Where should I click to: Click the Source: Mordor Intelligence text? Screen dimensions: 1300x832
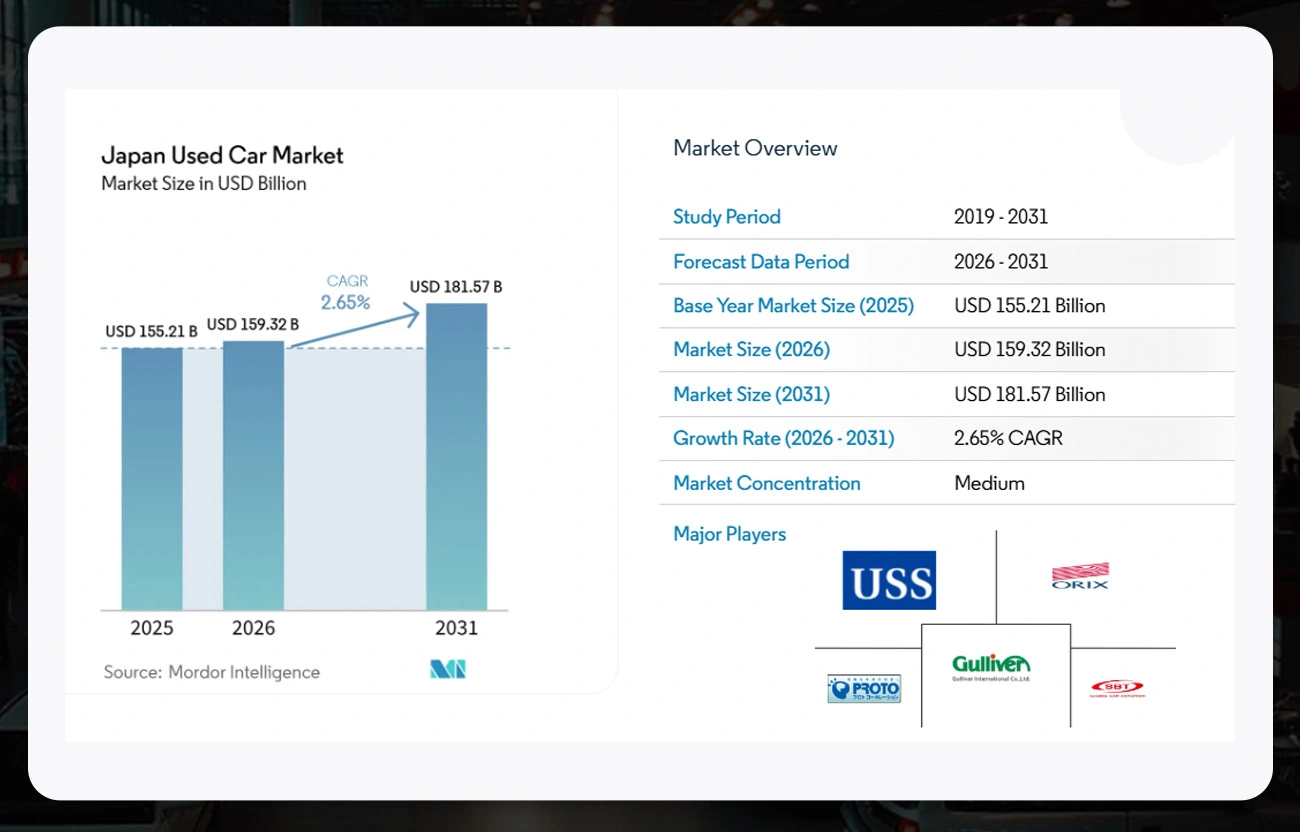[212, 672]
